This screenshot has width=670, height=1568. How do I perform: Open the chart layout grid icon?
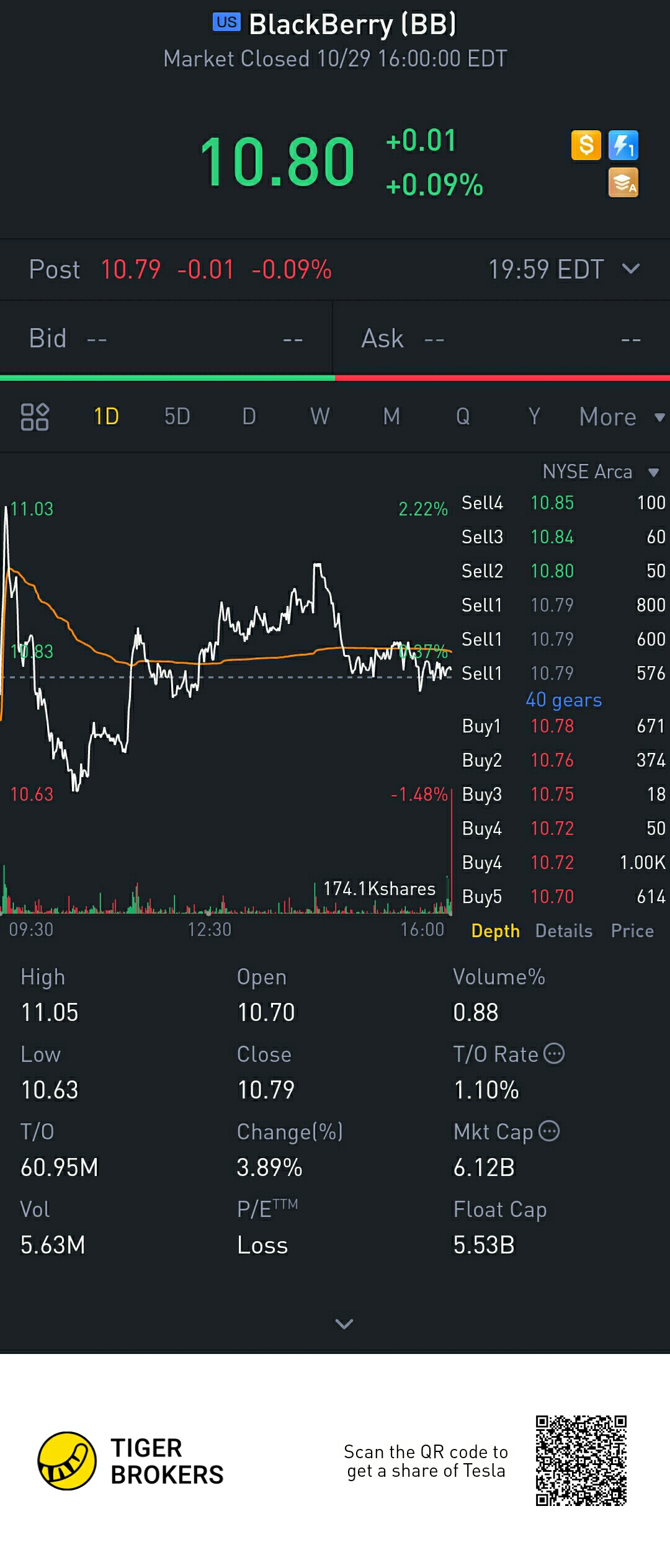35,417
